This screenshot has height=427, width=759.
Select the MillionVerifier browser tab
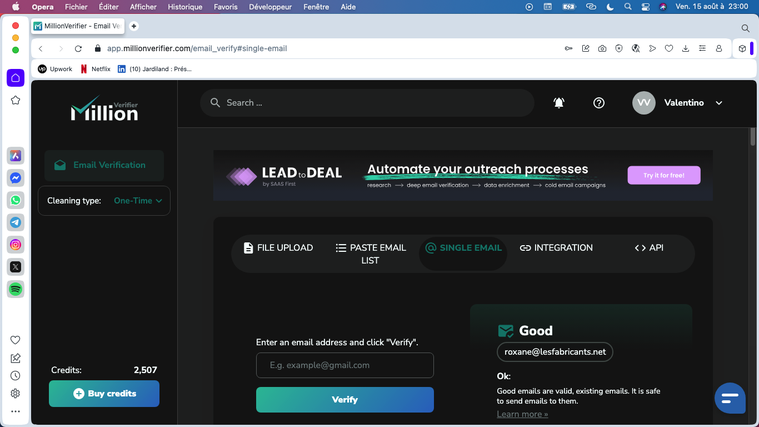(x=78, y=26)
